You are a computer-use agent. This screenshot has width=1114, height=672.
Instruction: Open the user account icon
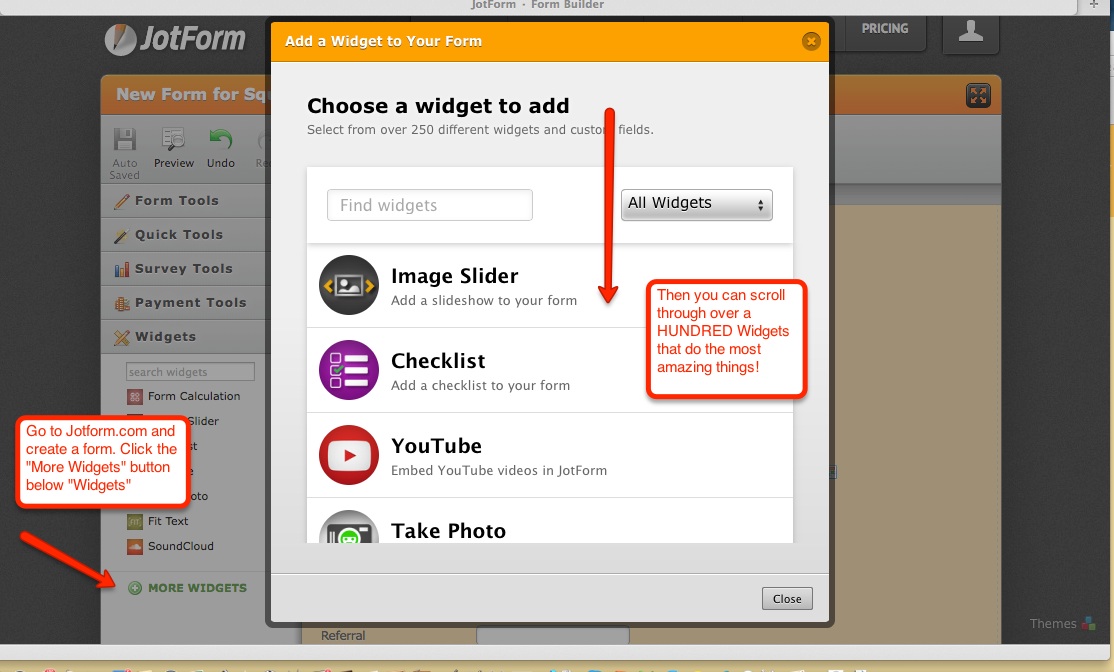(x=970, y=33)
